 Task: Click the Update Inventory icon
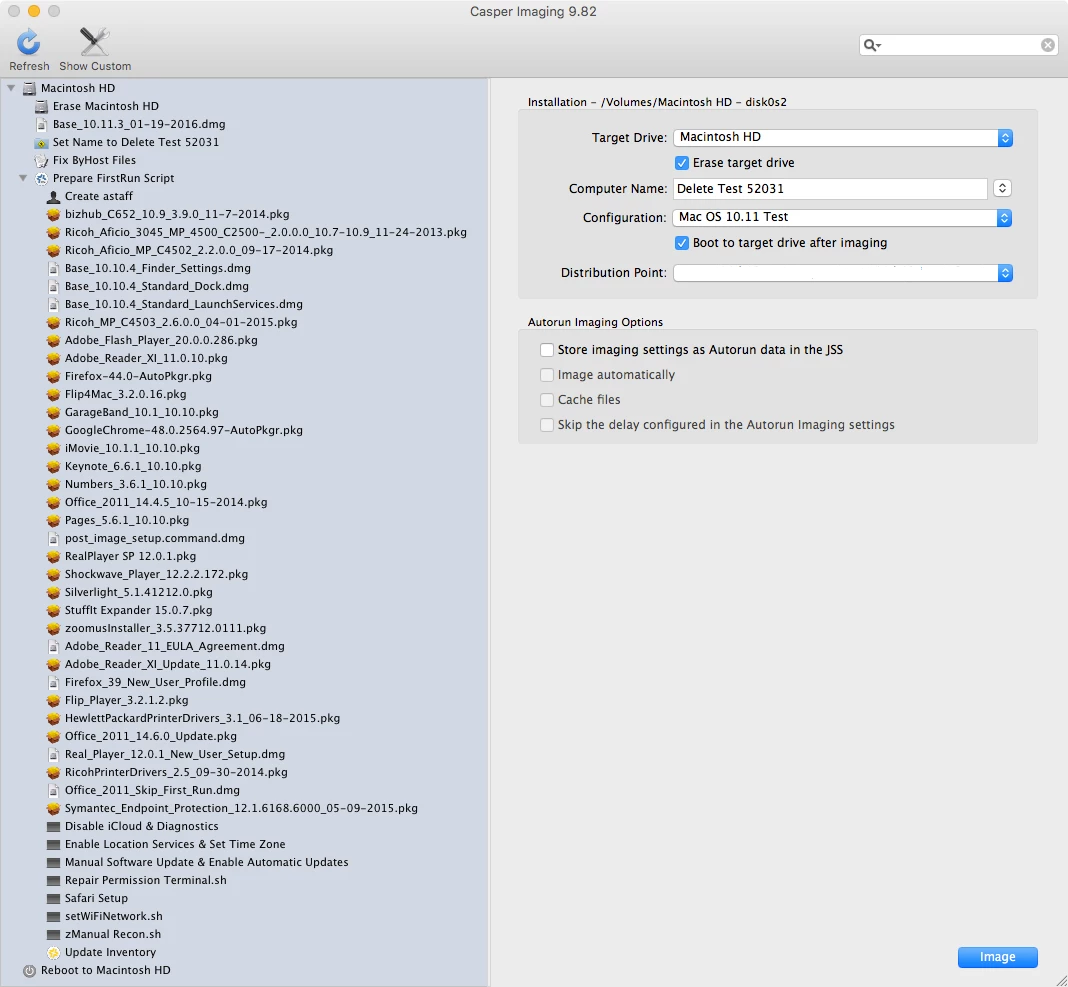[x=53, y=953]
